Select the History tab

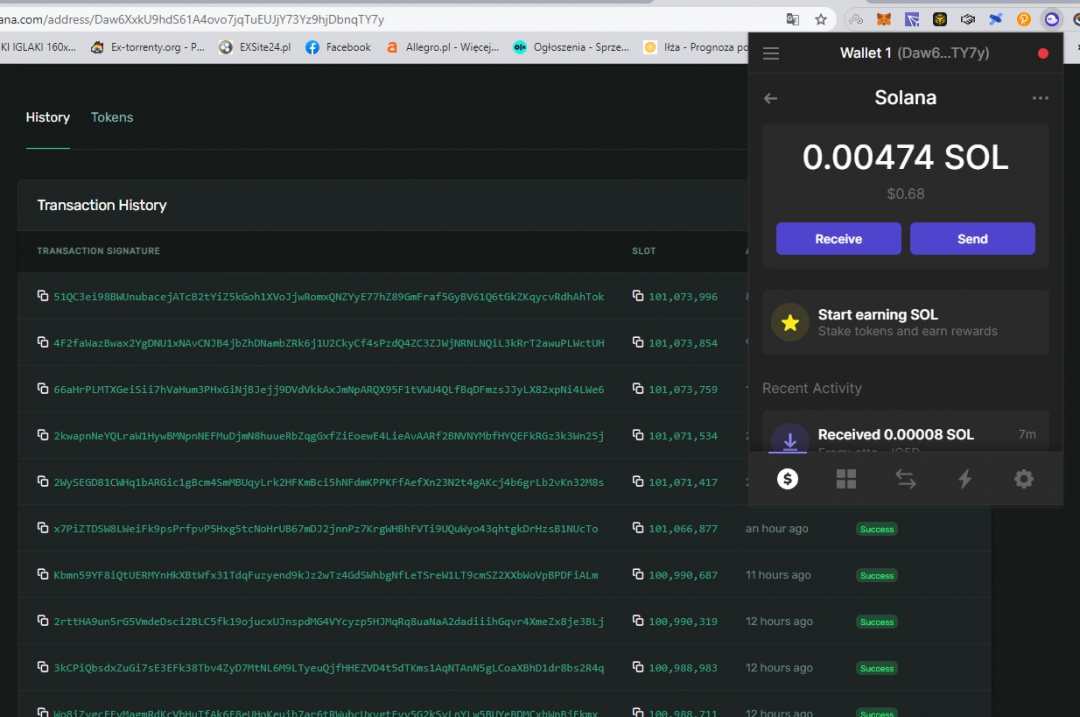tap(48, 117)
